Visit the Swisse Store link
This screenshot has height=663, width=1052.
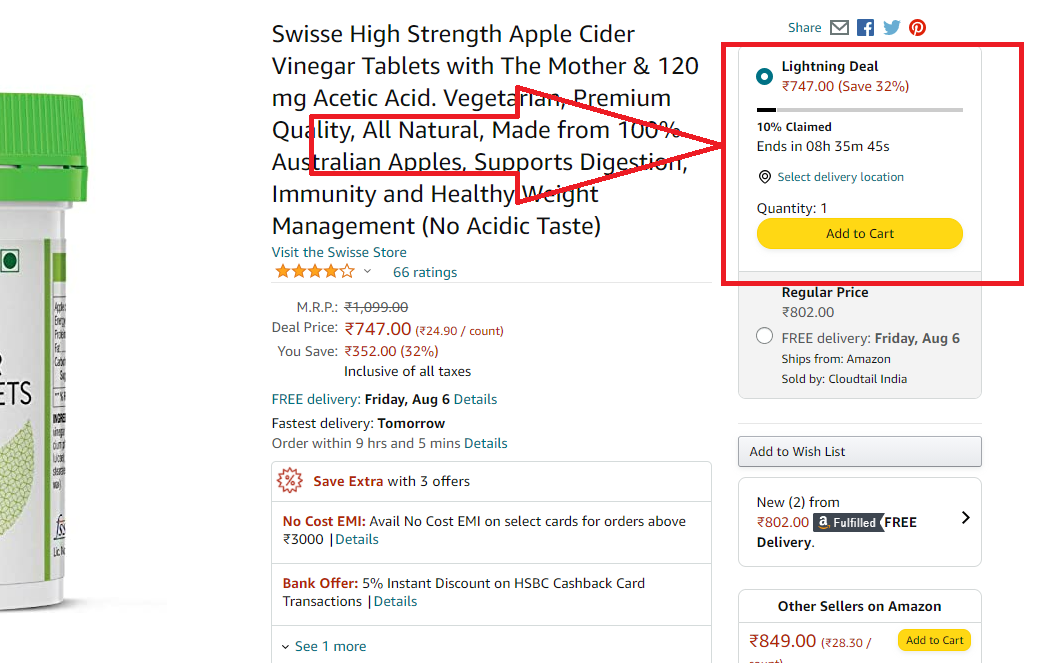339,252
